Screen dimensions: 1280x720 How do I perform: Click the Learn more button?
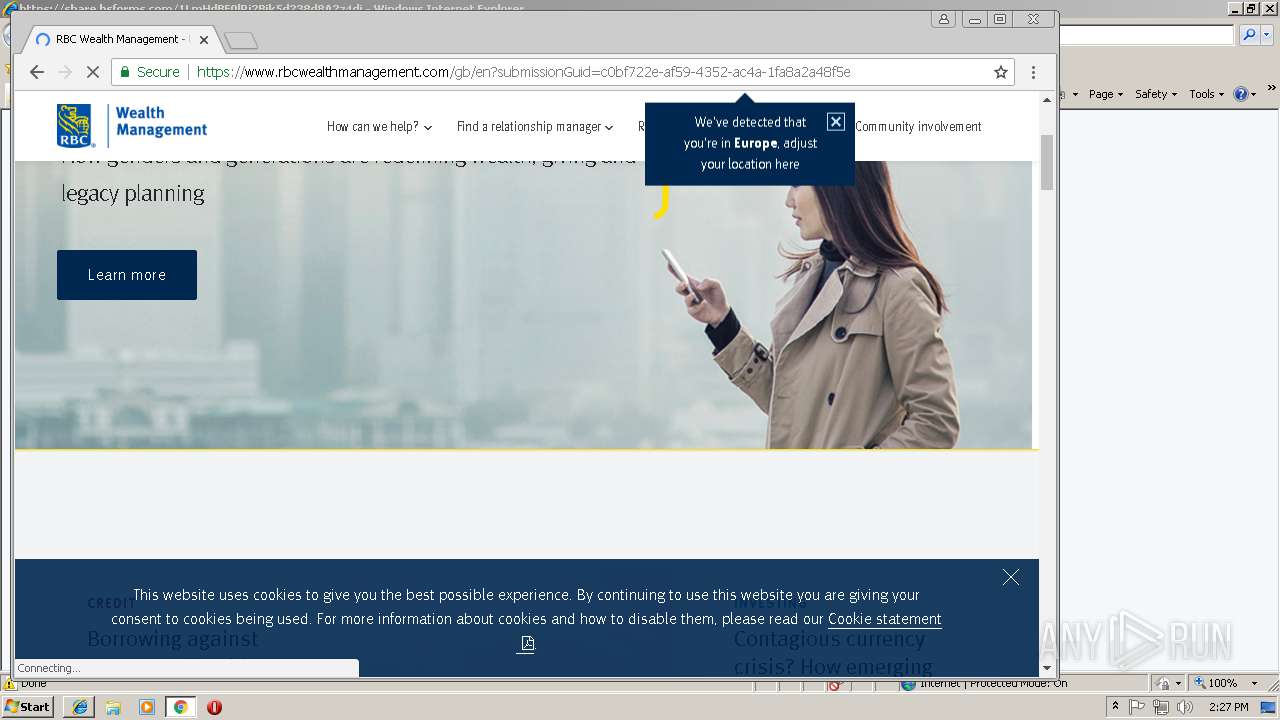[127, 275]
